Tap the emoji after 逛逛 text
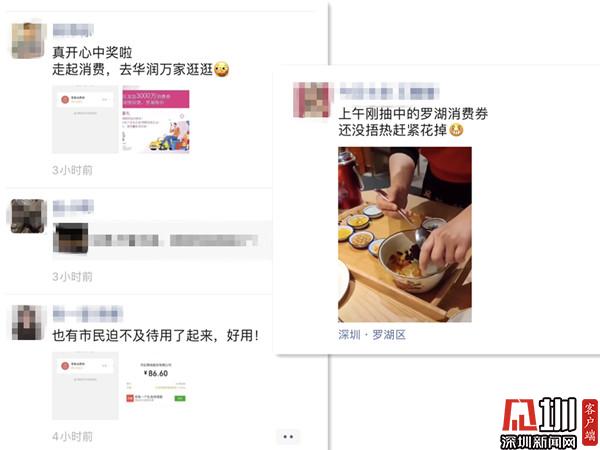Screen dimensions: 600x450 222,69
